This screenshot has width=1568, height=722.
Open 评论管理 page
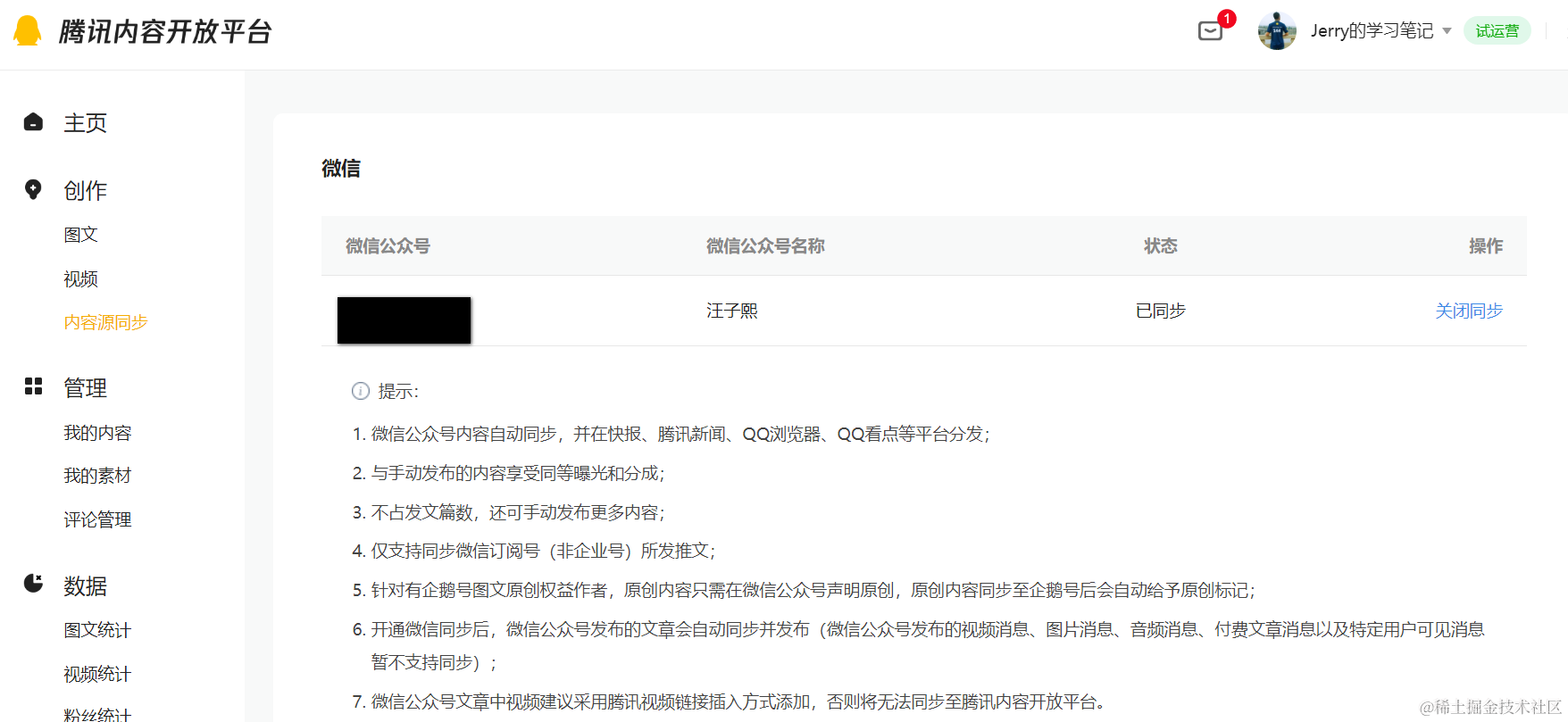click(97, 519)
